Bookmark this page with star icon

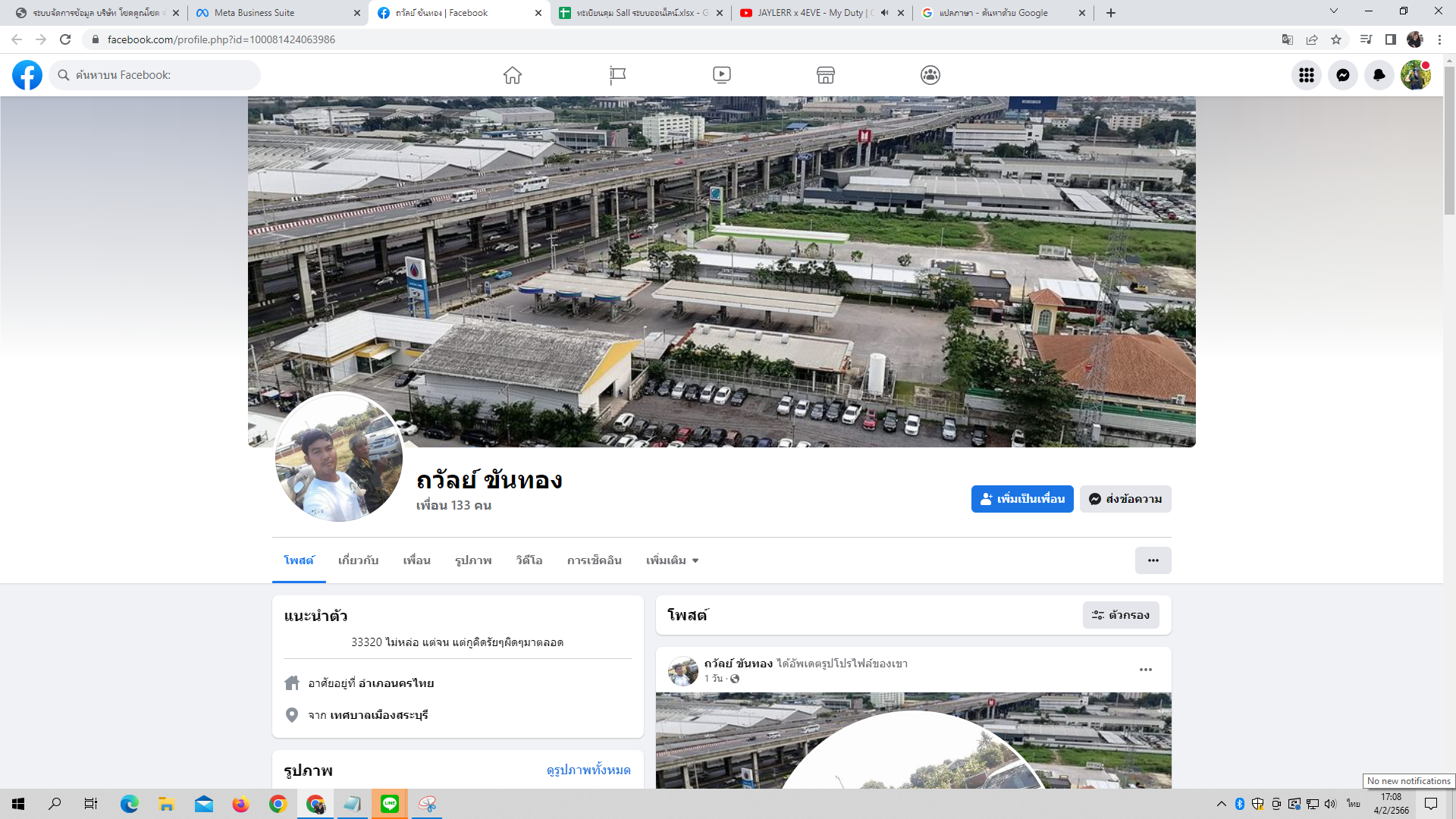click(x=1336, y=39)
